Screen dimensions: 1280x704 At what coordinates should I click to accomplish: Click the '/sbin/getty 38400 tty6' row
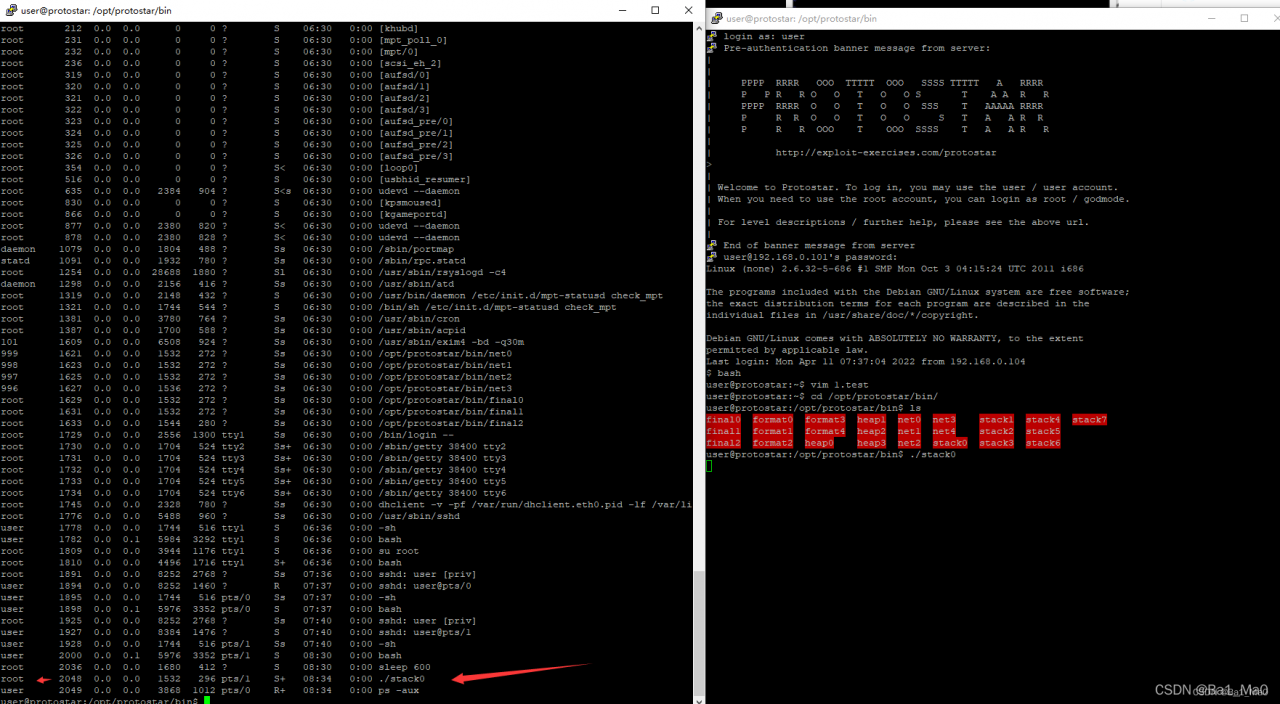pyautogui.click(x=254, y=493)
